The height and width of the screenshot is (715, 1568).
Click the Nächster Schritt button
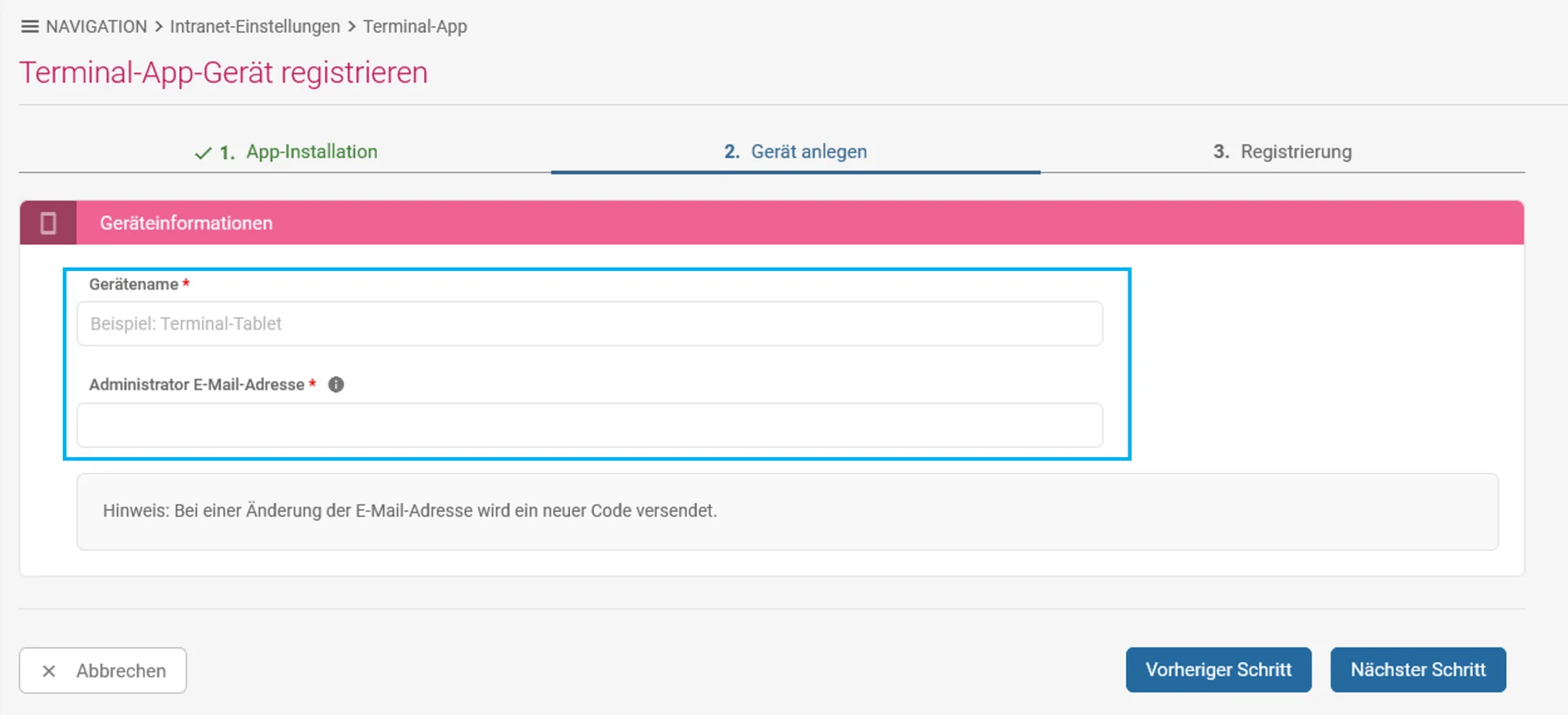(1418, 670)
